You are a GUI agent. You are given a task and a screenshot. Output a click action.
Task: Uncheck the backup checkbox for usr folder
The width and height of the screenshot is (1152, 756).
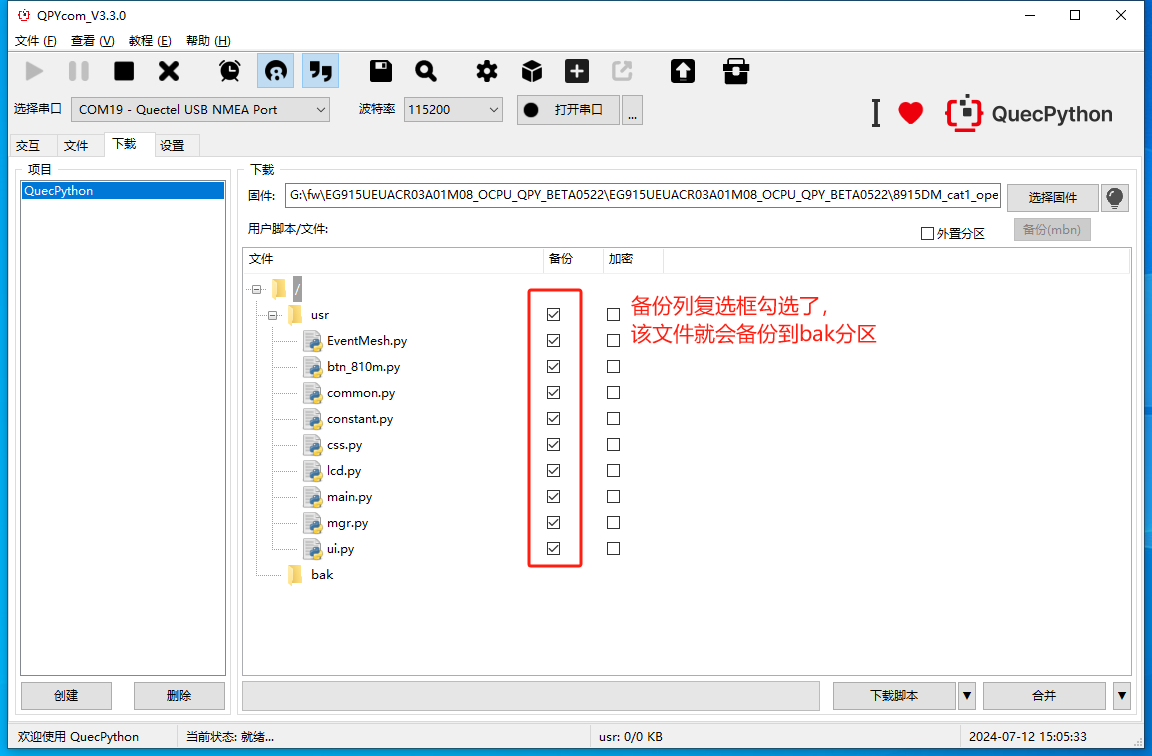point(554,314)
